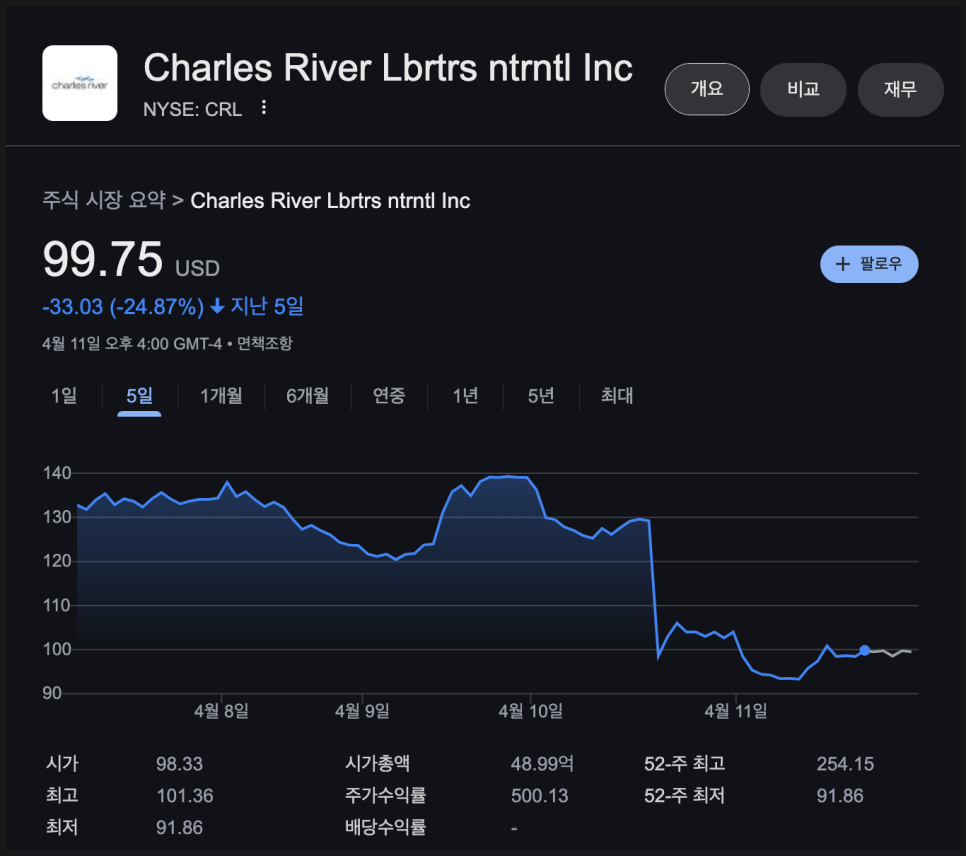The height and width of the screenshot is (856, 966).
Task: Switch to the 재무 financials tab
Action: click(900, 89)
